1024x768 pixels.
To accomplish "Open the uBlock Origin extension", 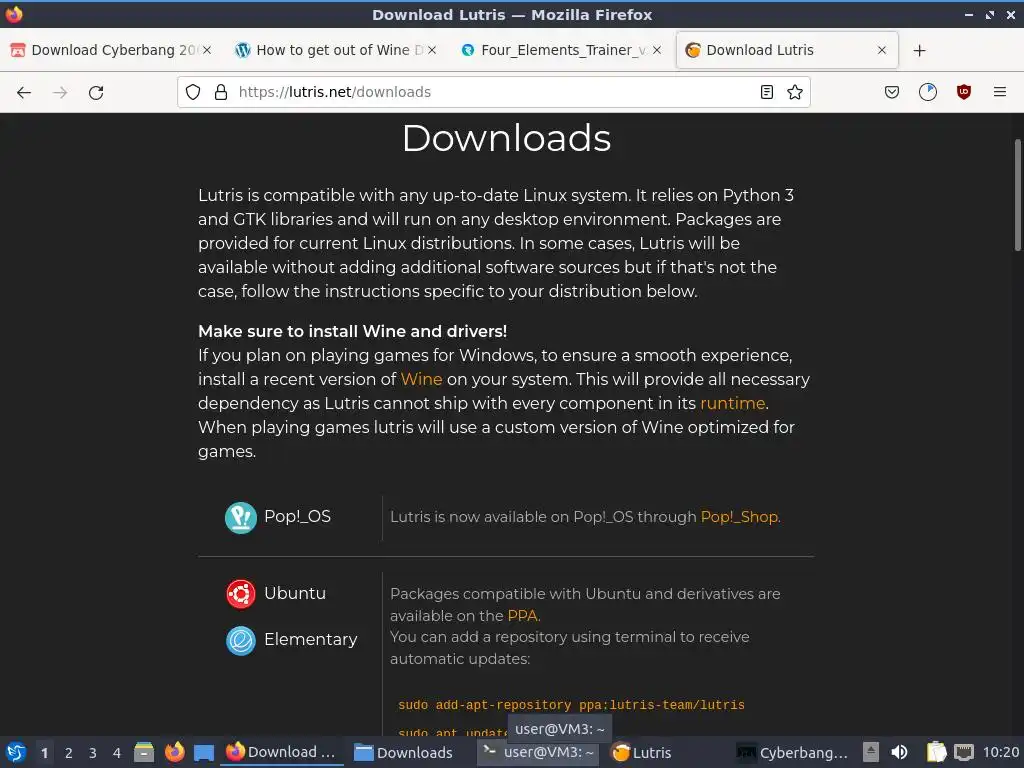I will pyautogui.click(x=964, y=92).
